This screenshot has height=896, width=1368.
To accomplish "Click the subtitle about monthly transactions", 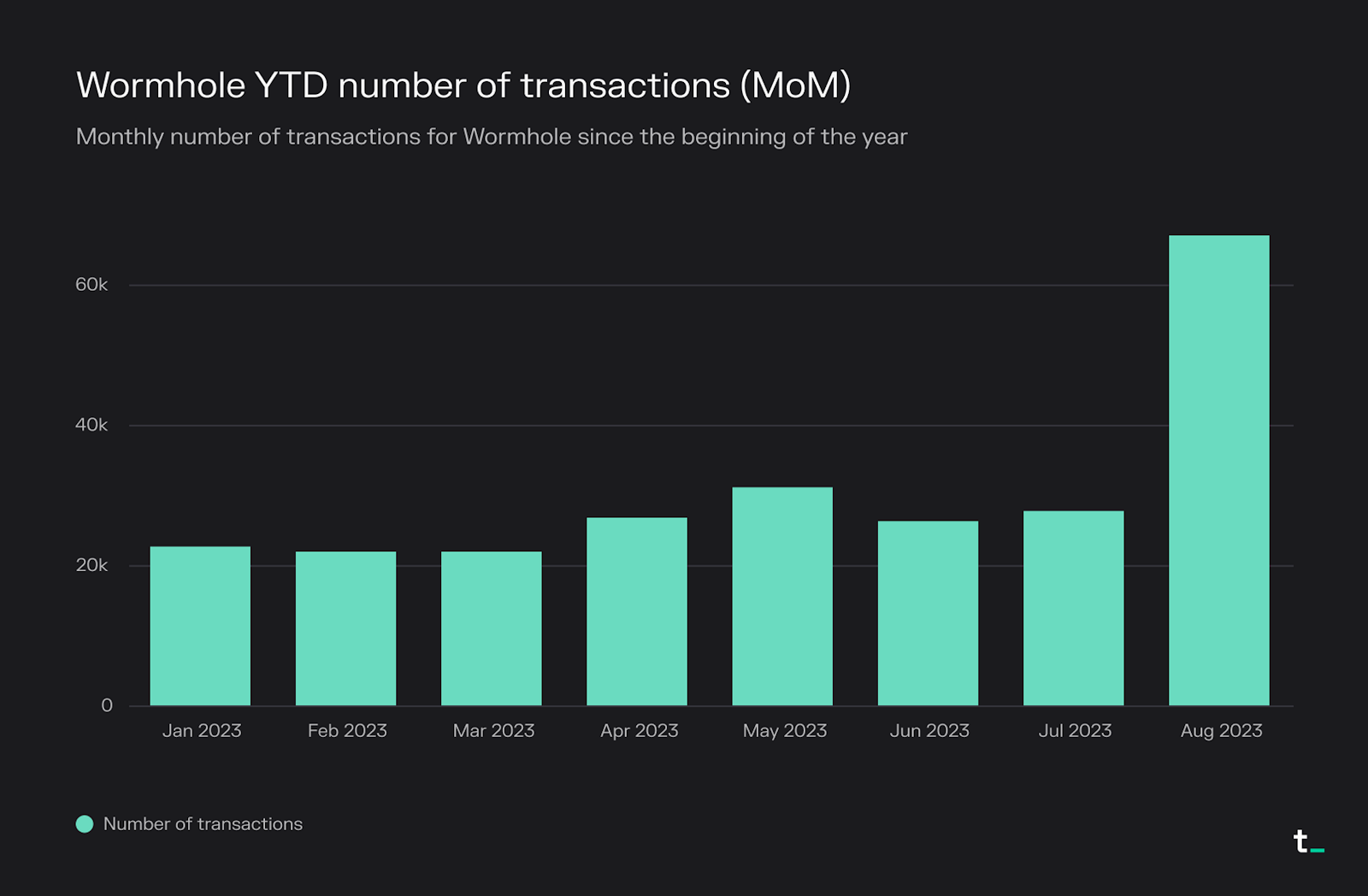I will click(x=492, y=137).
